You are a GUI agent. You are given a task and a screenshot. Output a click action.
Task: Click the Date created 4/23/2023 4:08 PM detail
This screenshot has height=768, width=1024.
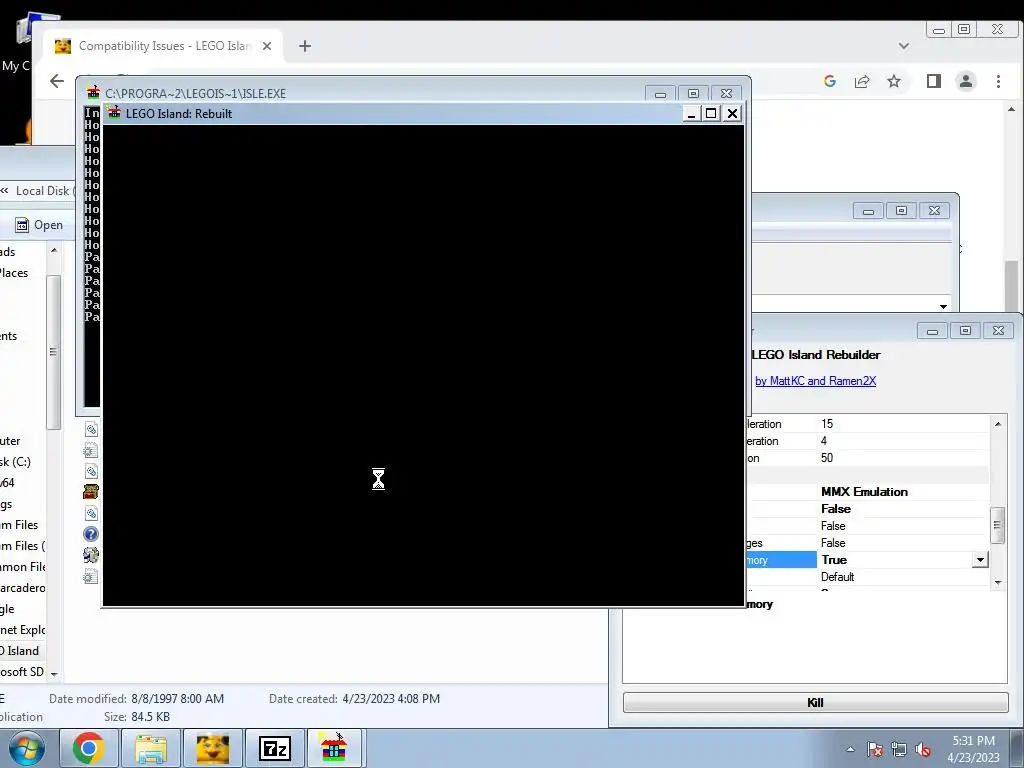coord(355,699)
